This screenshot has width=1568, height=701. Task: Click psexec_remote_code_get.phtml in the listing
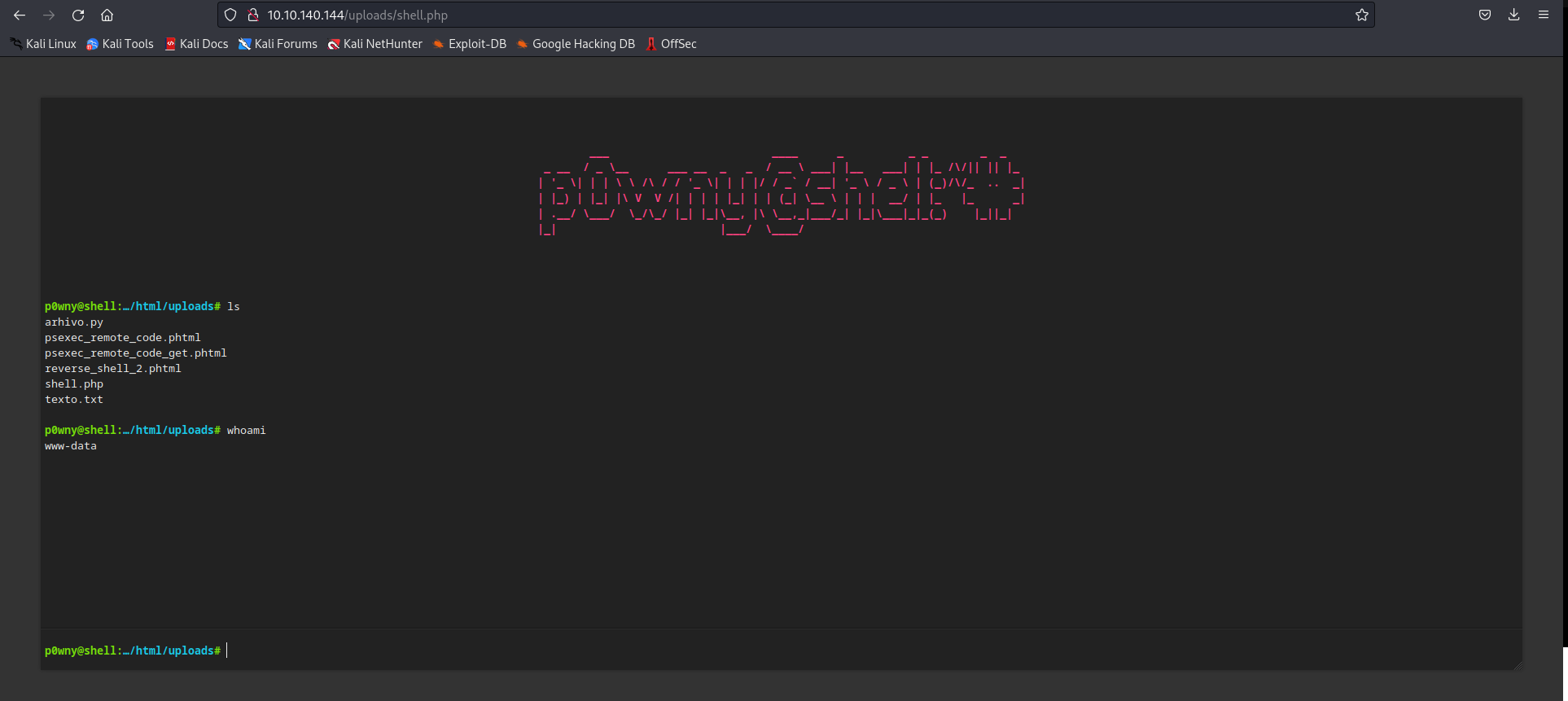136,353
